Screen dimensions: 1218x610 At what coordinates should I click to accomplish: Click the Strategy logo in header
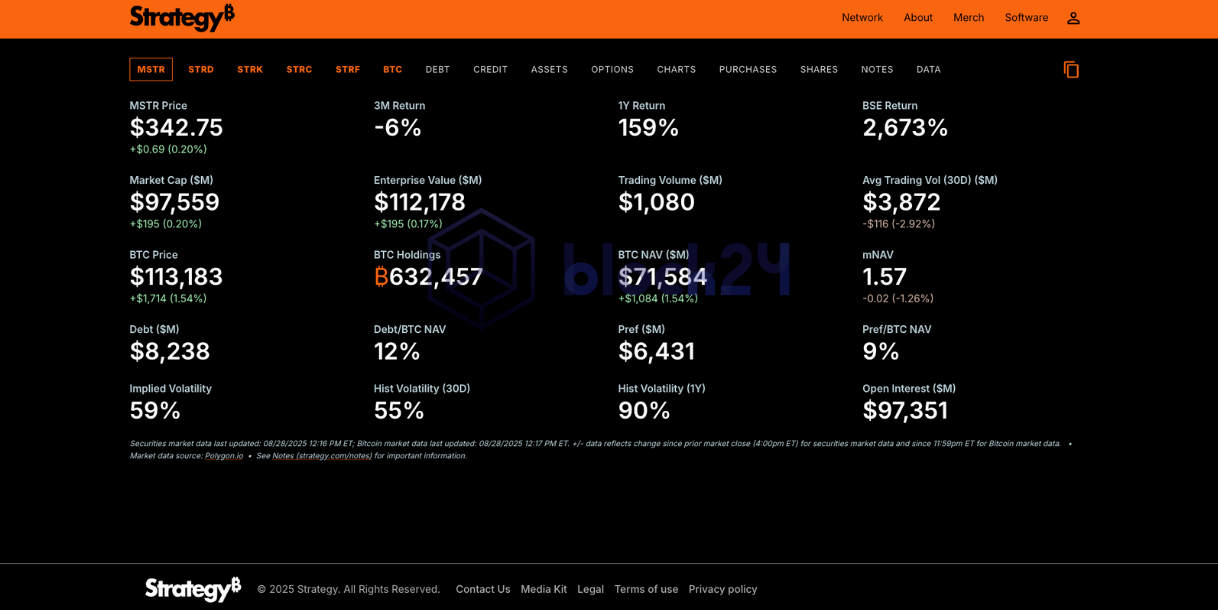pos(182,17)
